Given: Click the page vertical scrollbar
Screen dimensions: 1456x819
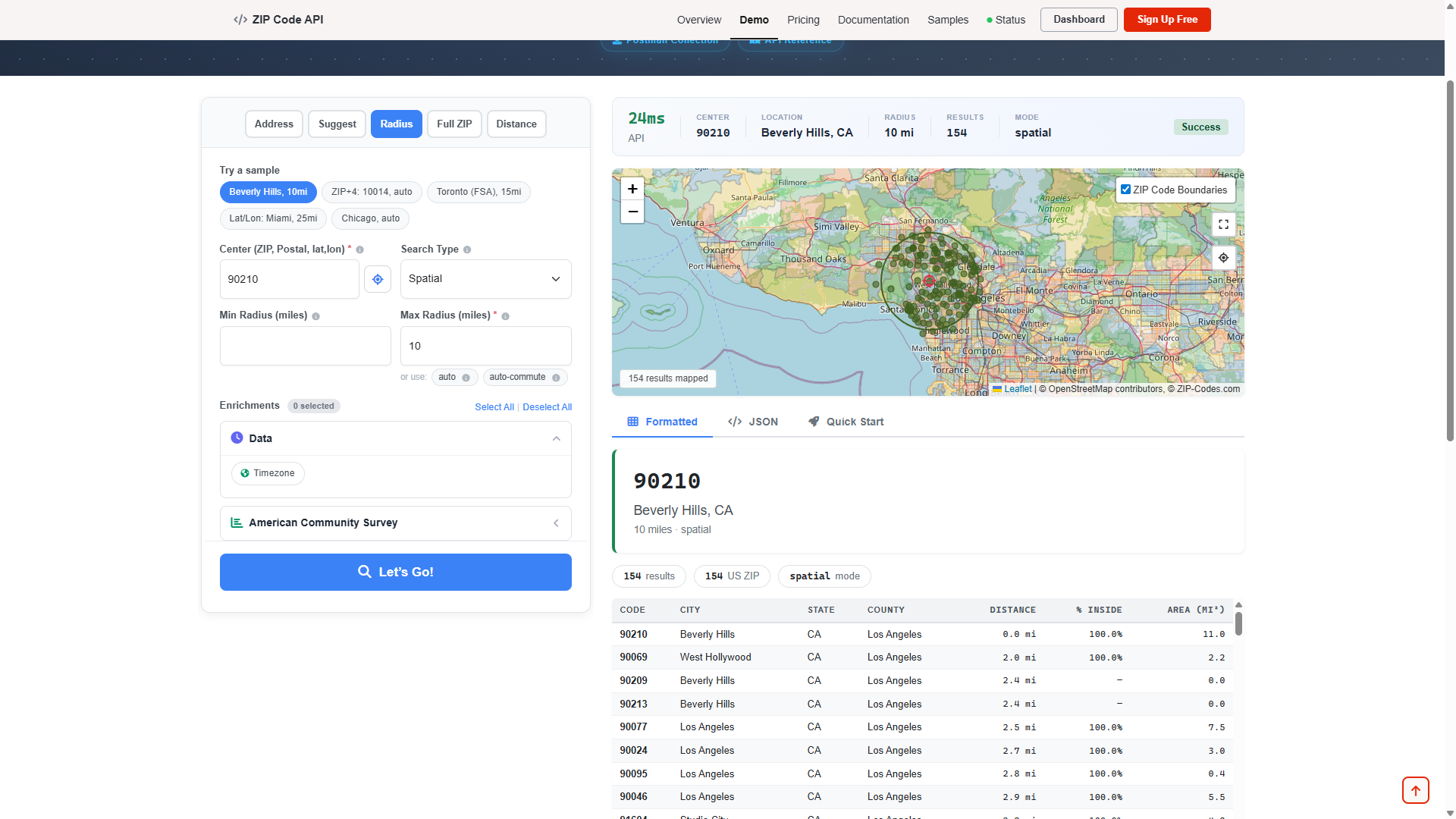Looking at the screenshot, I should [x=1450, y=261].
